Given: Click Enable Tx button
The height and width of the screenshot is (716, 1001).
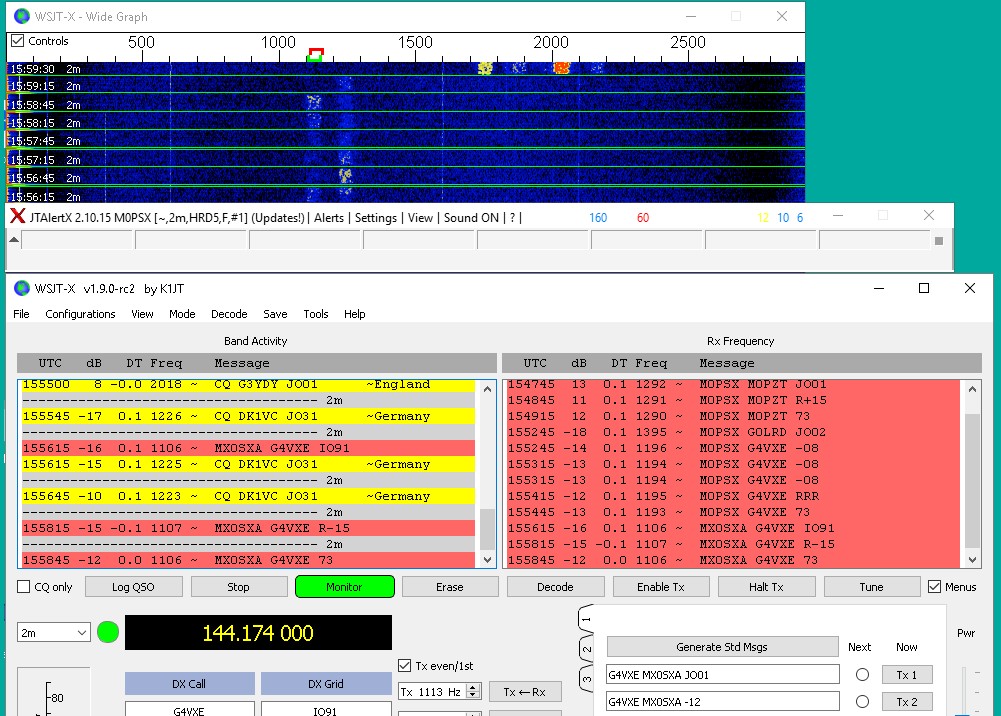Looking at the screenshot, I should point(661,586).
